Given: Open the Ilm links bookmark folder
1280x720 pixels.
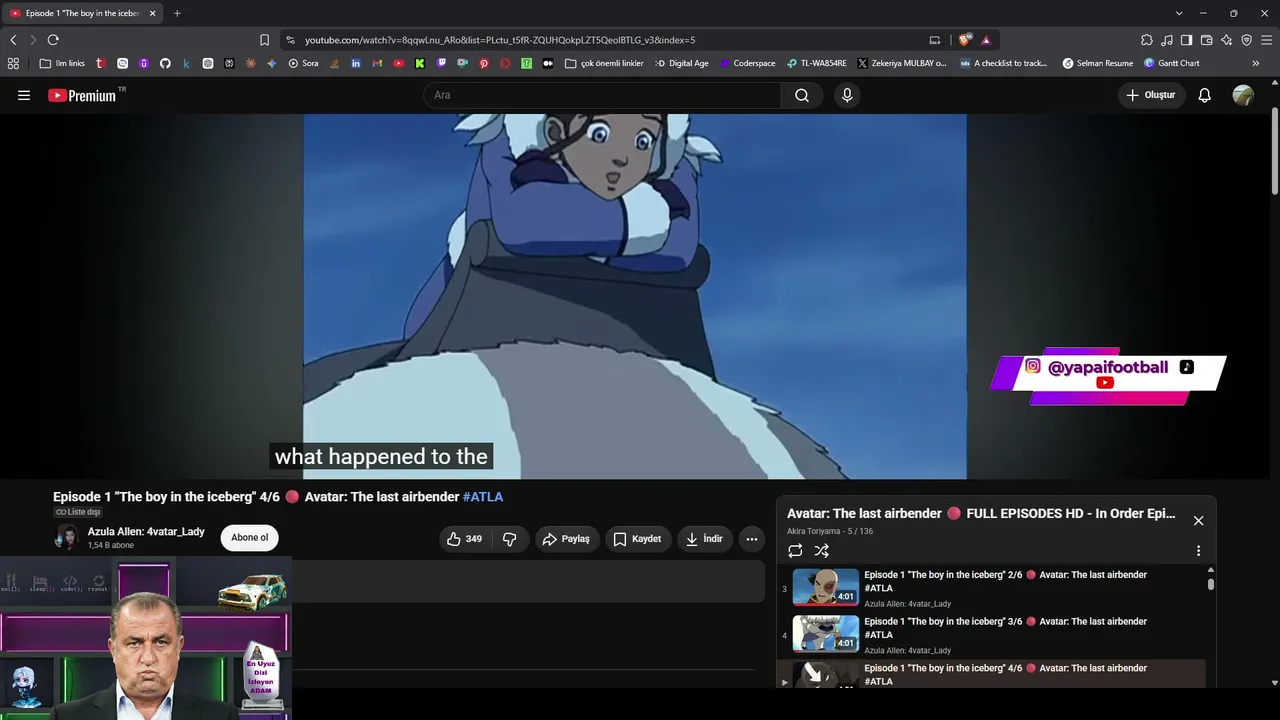Looking at the screenshot, I should point(62,63).
